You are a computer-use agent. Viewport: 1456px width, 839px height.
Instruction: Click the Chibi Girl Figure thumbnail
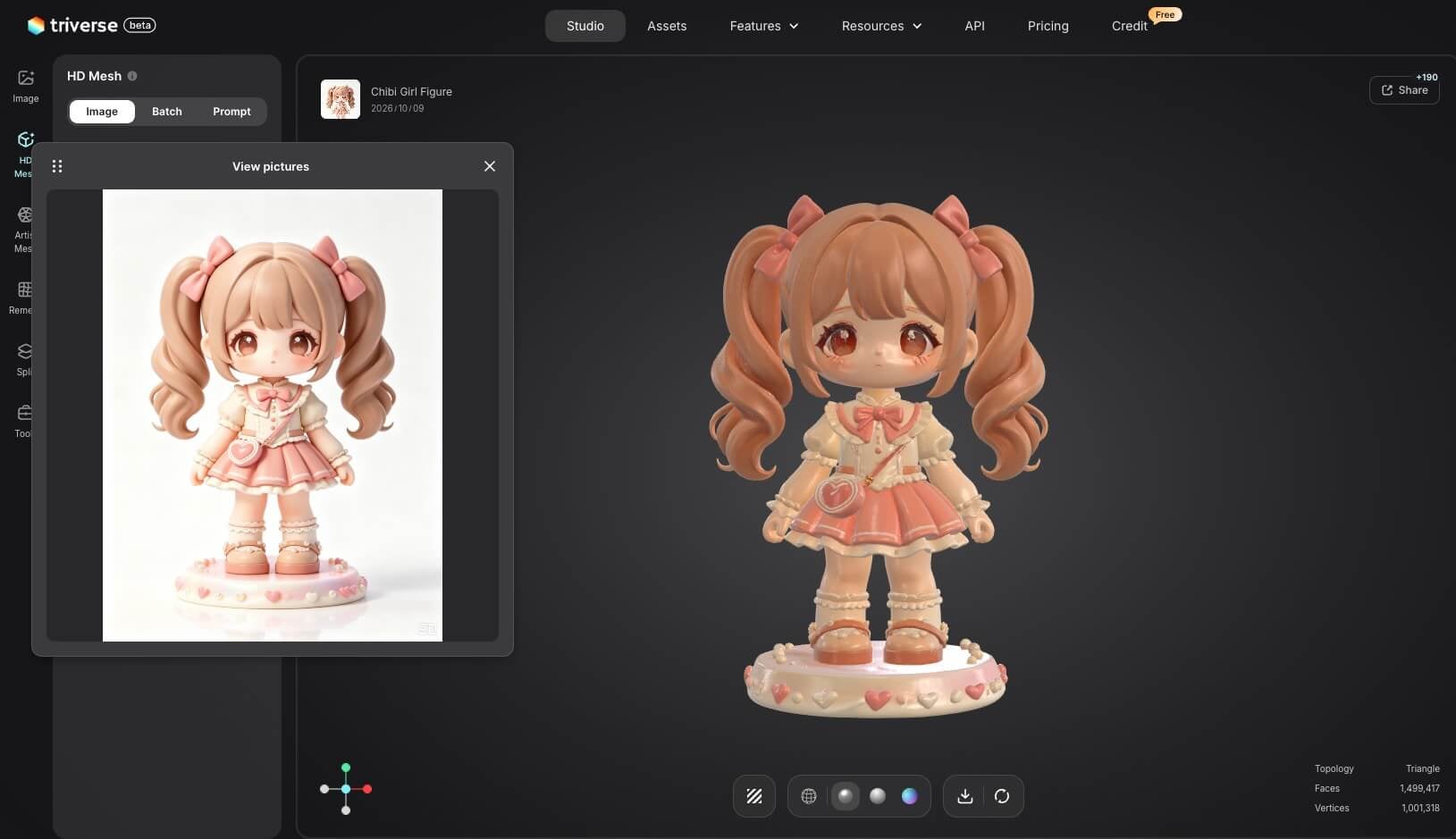tap(341, 99)
